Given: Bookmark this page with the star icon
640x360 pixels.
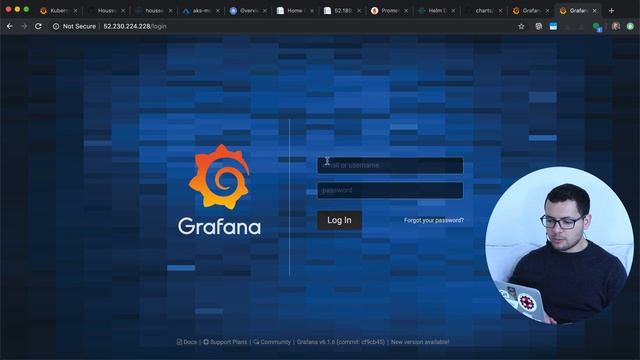Looking at the screenshot, I should pos(521,27).
